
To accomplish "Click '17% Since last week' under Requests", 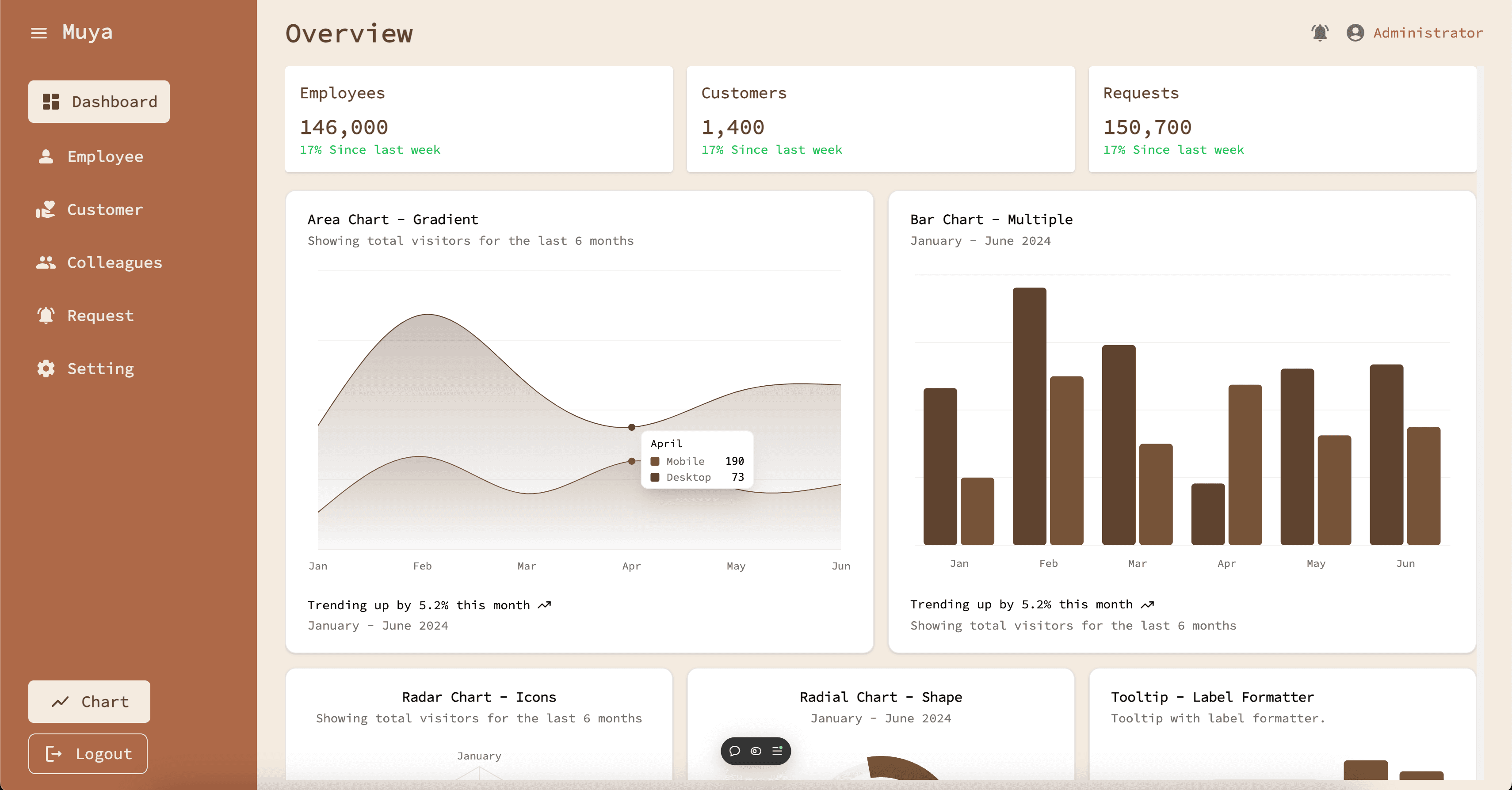I will [x=1173, y=149].
